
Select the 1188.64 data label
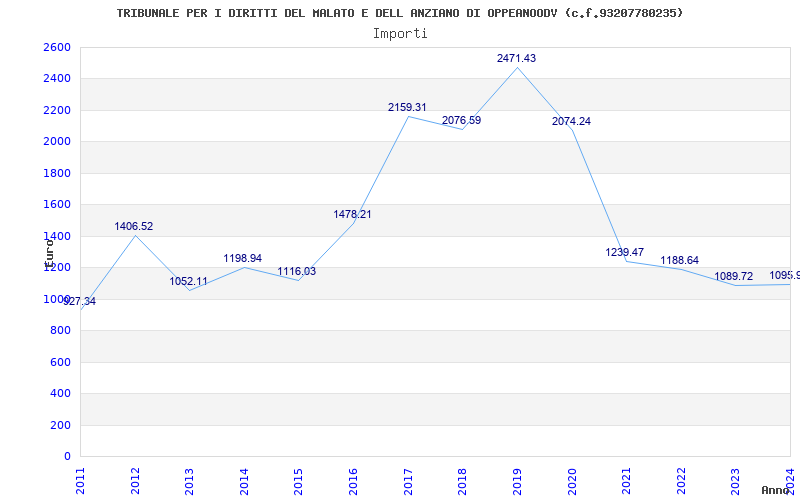680,260
